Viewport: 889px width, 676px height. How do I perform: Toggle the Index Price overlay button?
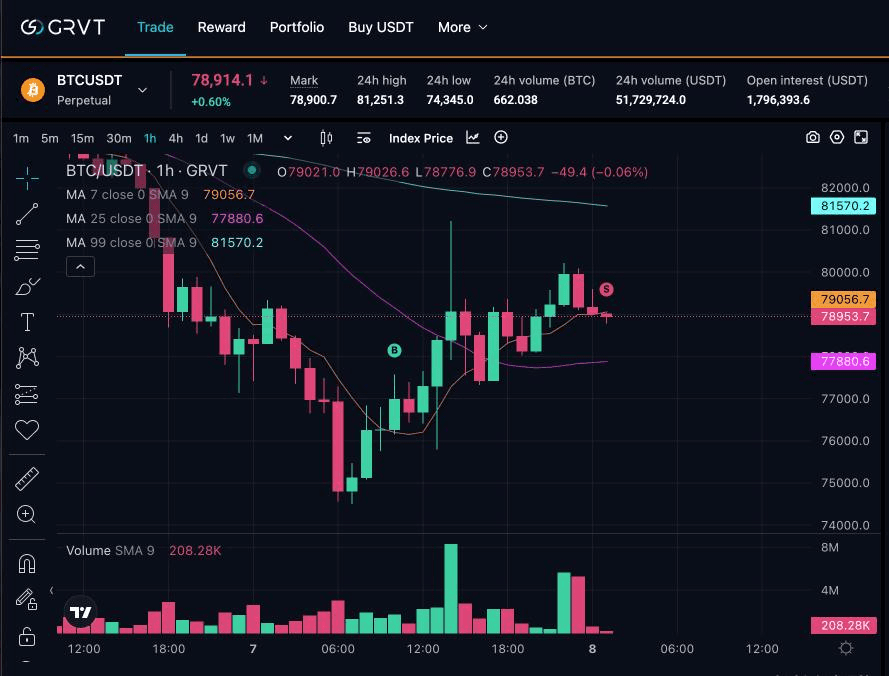421,138
